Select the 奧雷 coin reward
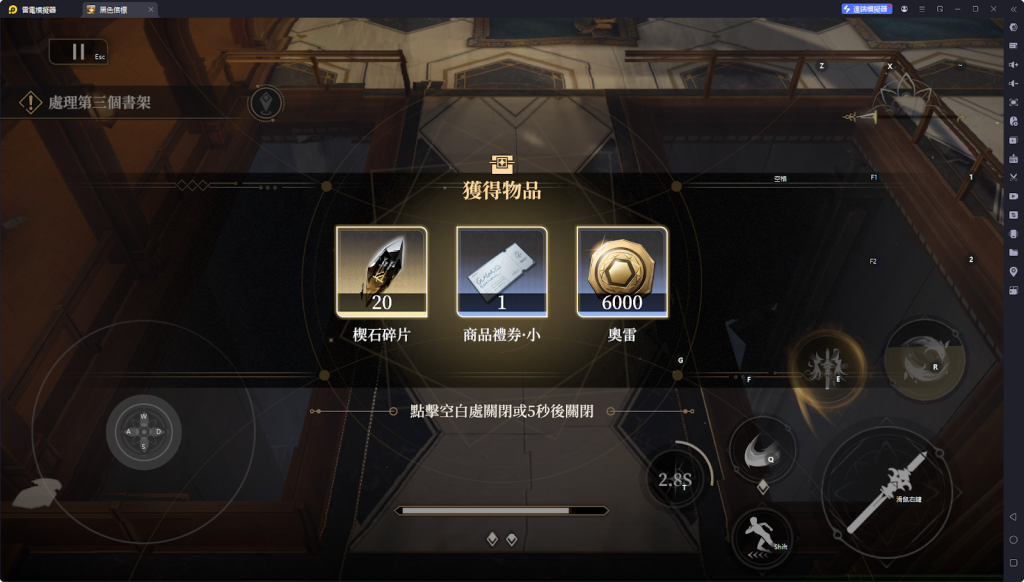 pos(622,272)
